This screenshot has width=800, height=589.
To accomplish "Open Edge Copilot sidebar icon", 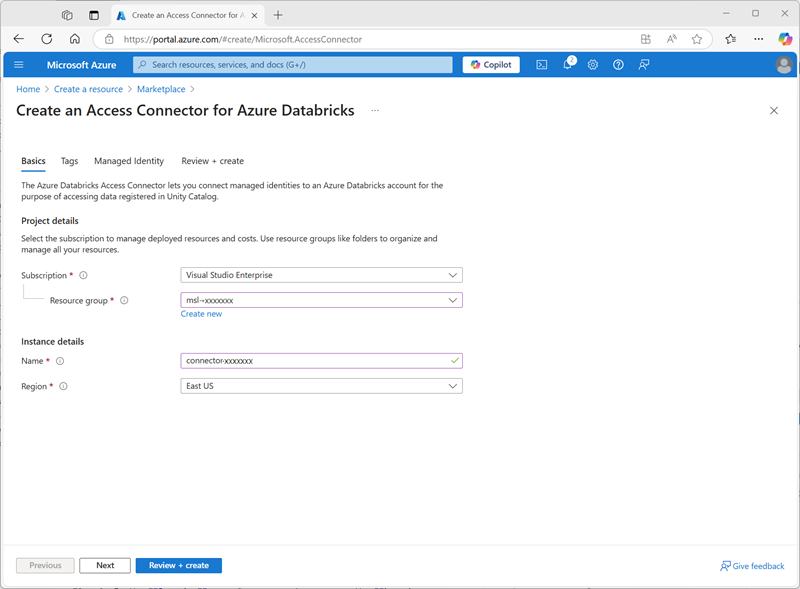I will pos(785,39).
